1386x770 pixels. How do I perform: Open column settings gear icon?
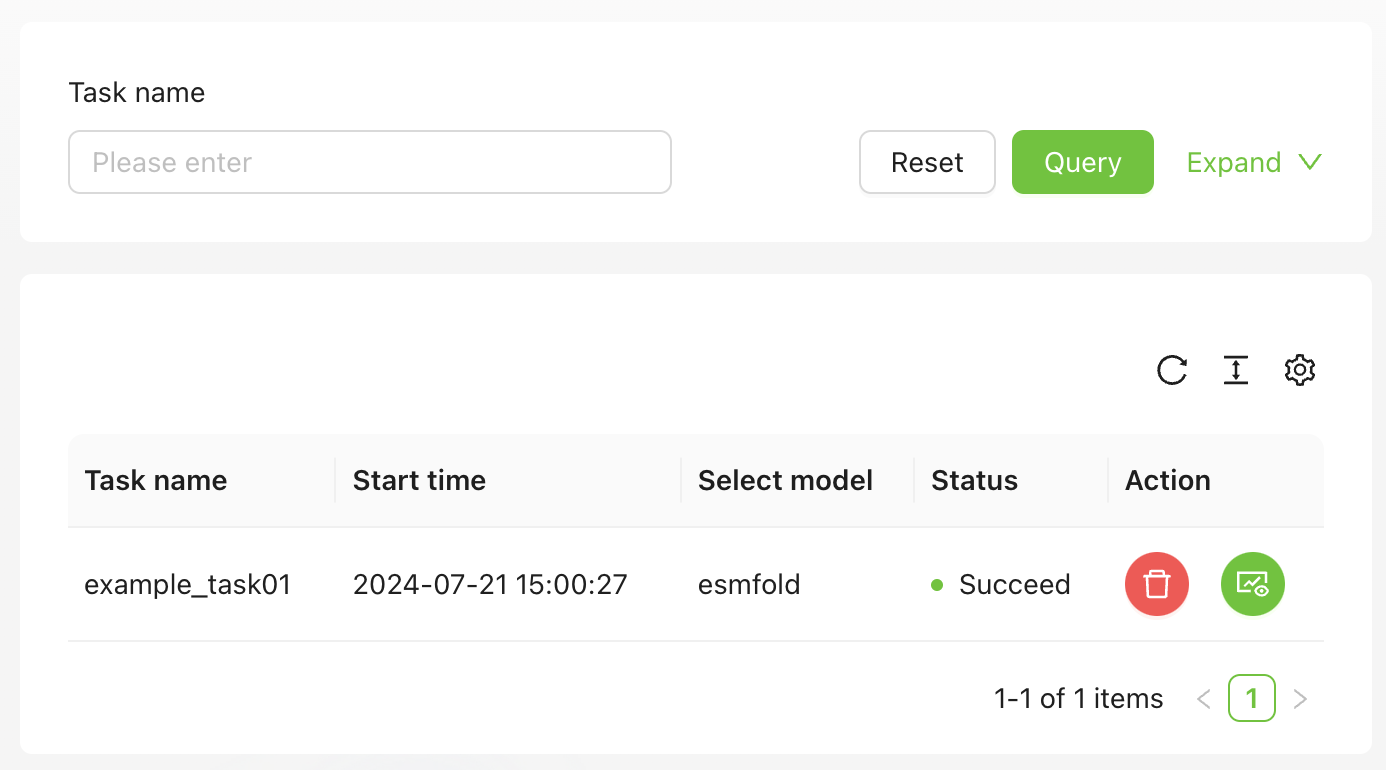[1299, 370]
